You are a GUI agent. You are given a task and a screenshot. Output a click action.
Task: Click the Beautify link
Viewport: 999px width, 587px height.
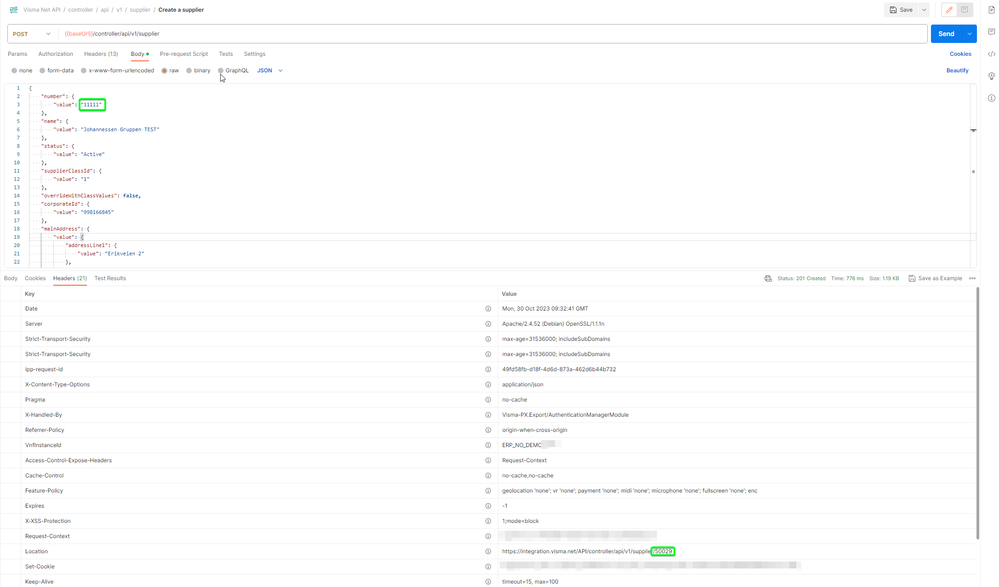[957, 71]
